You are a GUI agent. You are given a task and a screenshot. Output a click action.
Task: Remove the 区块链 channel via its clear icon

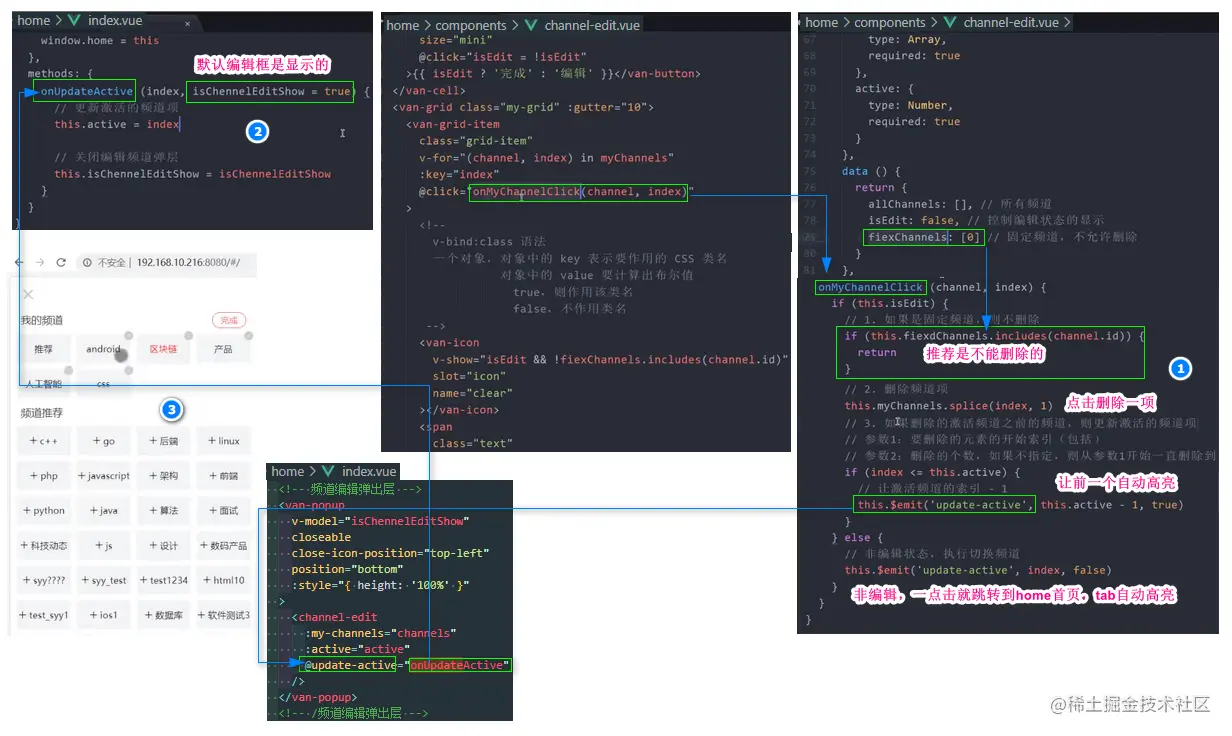189,336
